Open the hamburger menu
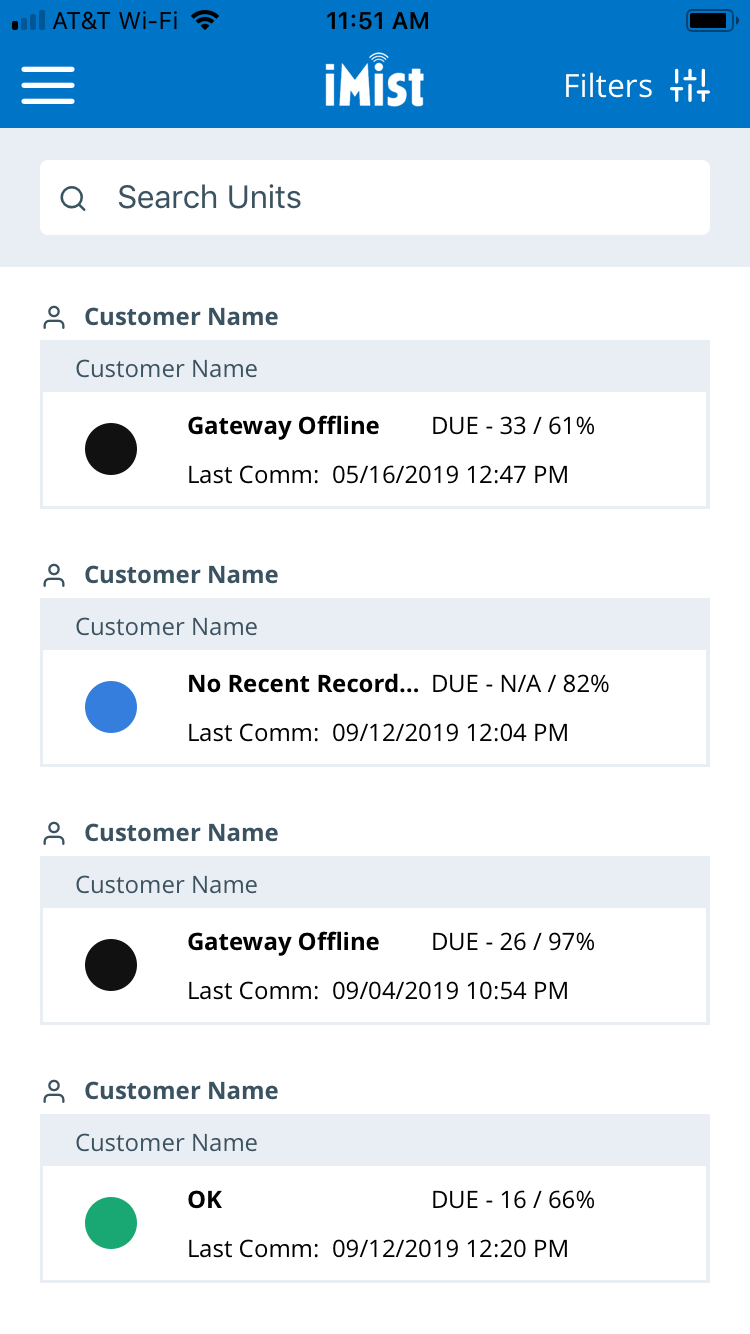 tap(48, 85)
